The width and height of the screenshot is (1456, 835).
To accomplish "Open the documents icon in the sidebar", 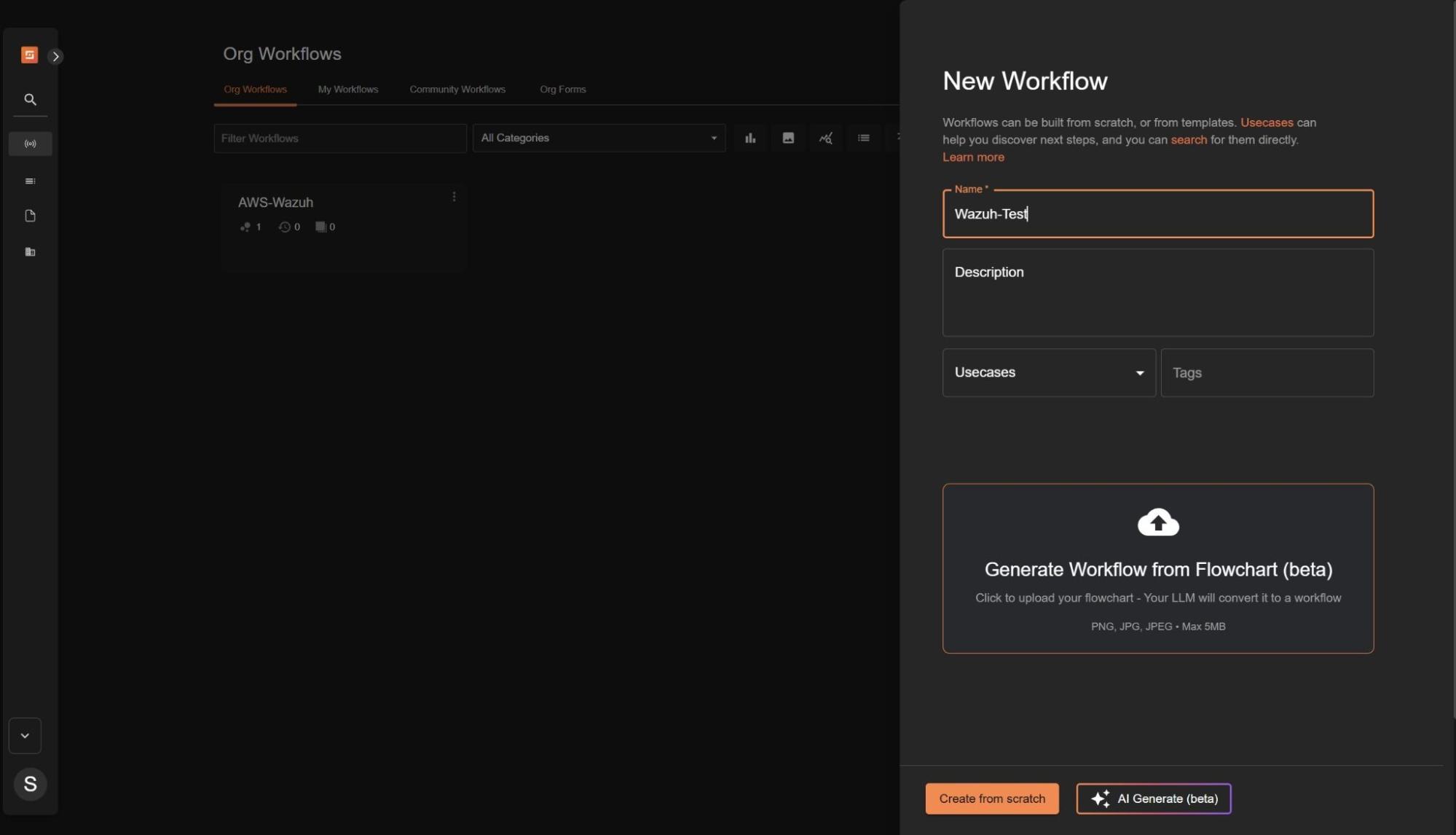I will tap(30, 216).
